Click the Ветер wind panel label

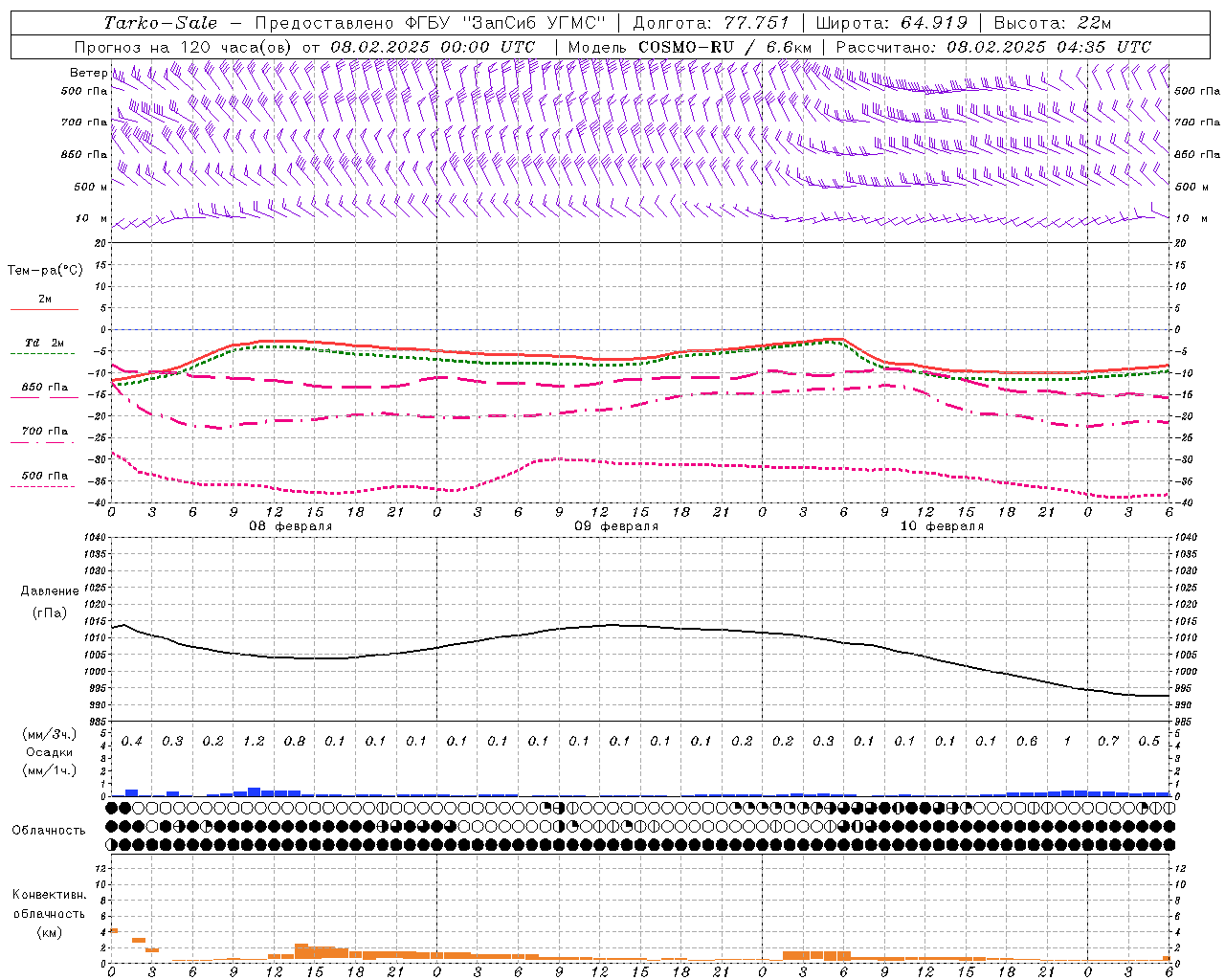(88, 73)
